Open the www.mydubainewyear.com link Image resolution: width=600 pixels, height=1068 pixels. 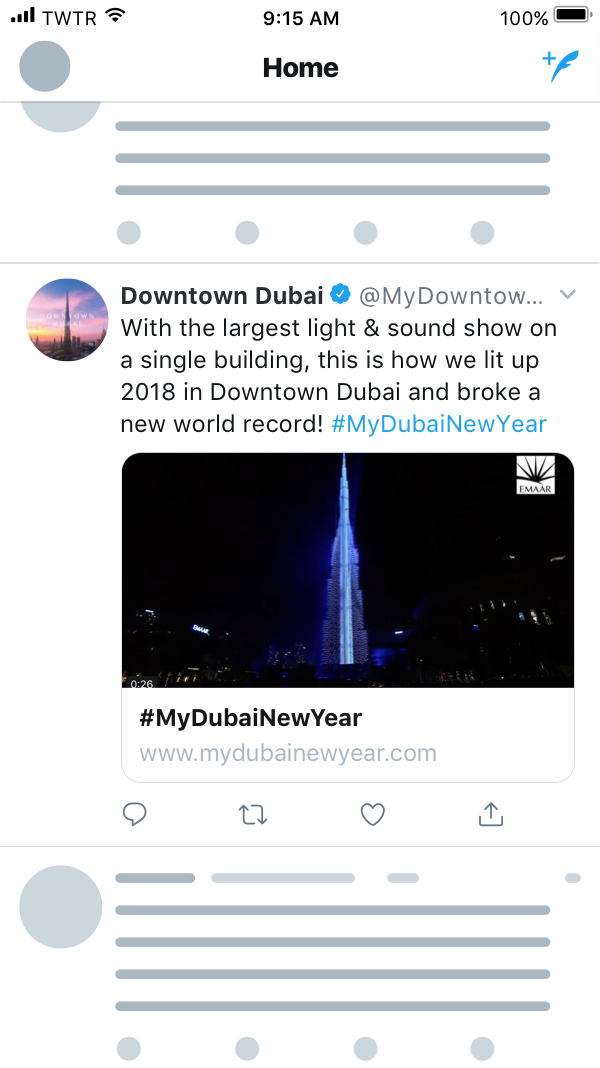(288, 753)
